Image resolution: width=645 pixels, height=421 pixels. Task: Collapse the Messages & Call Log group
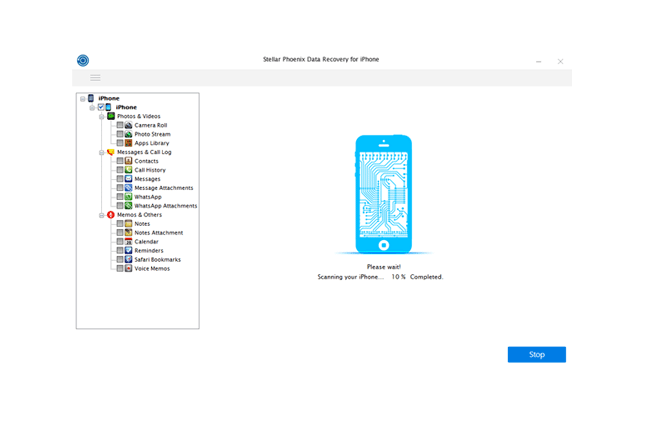pos(101,152)
